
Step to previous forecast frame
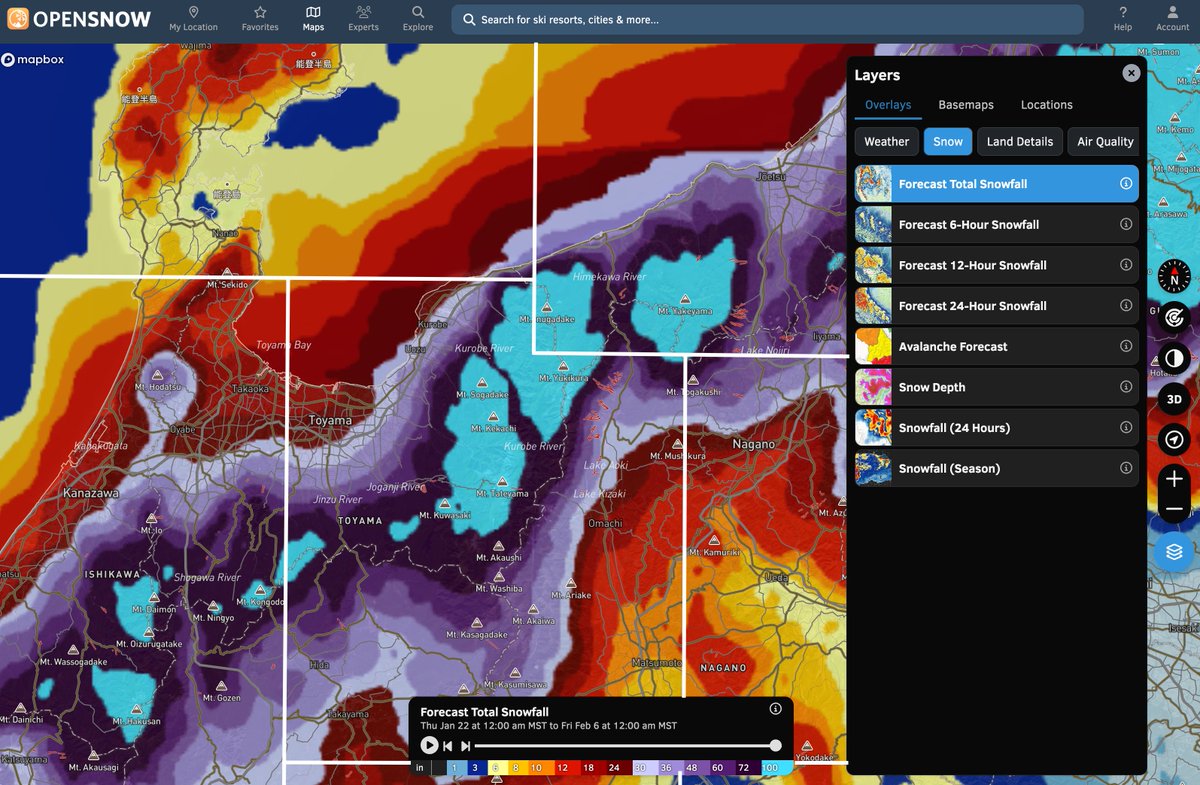(x=448, y=745)
